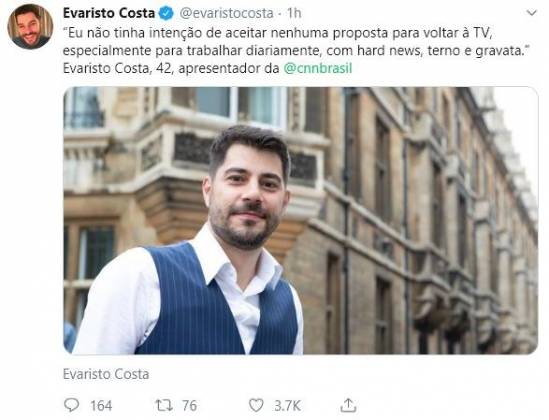Open the @evaristocosta handle link
The image size is (549, 420).
[227, 13]
